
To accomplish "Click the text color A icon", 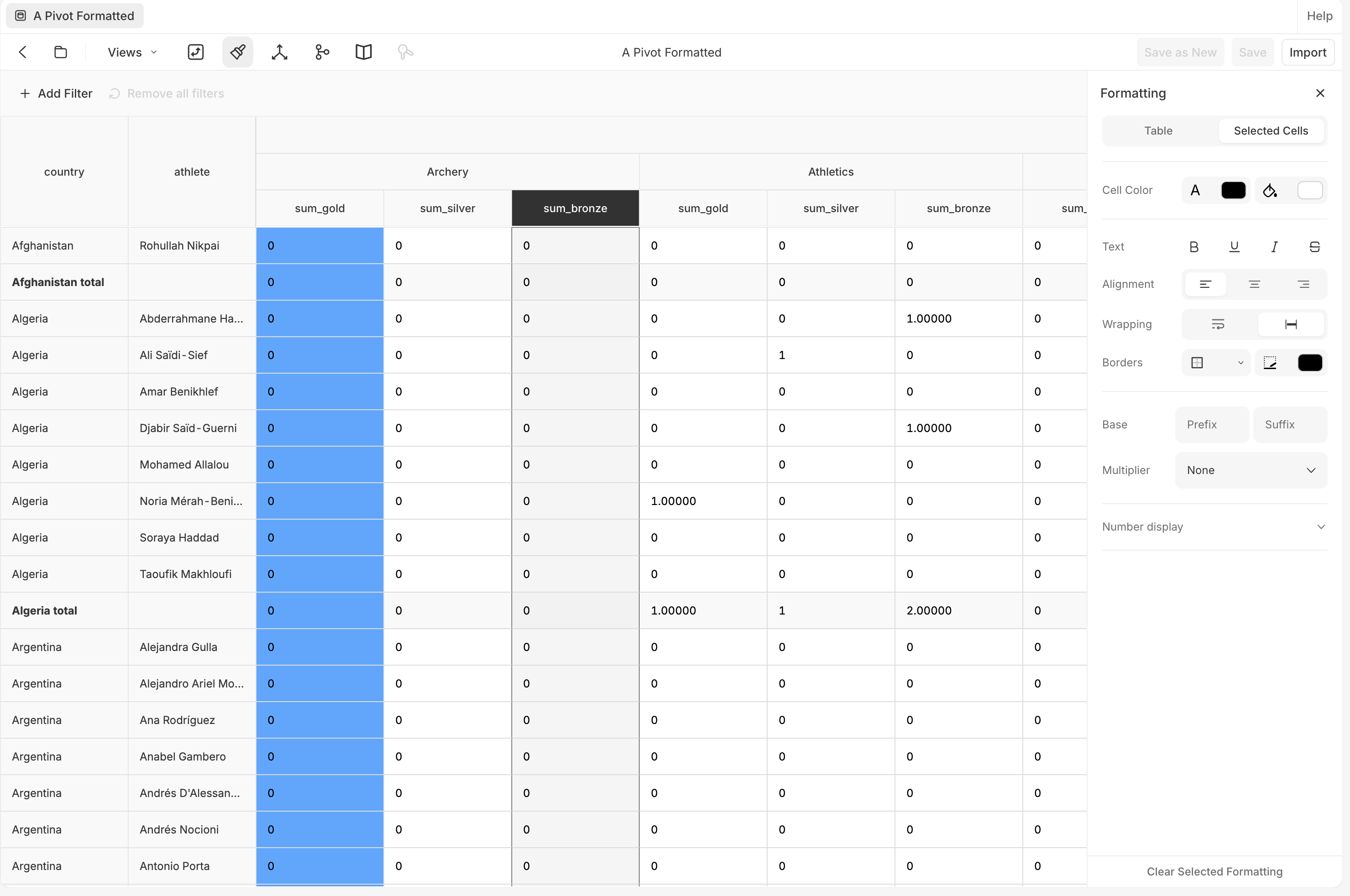I will [1195, 190].
